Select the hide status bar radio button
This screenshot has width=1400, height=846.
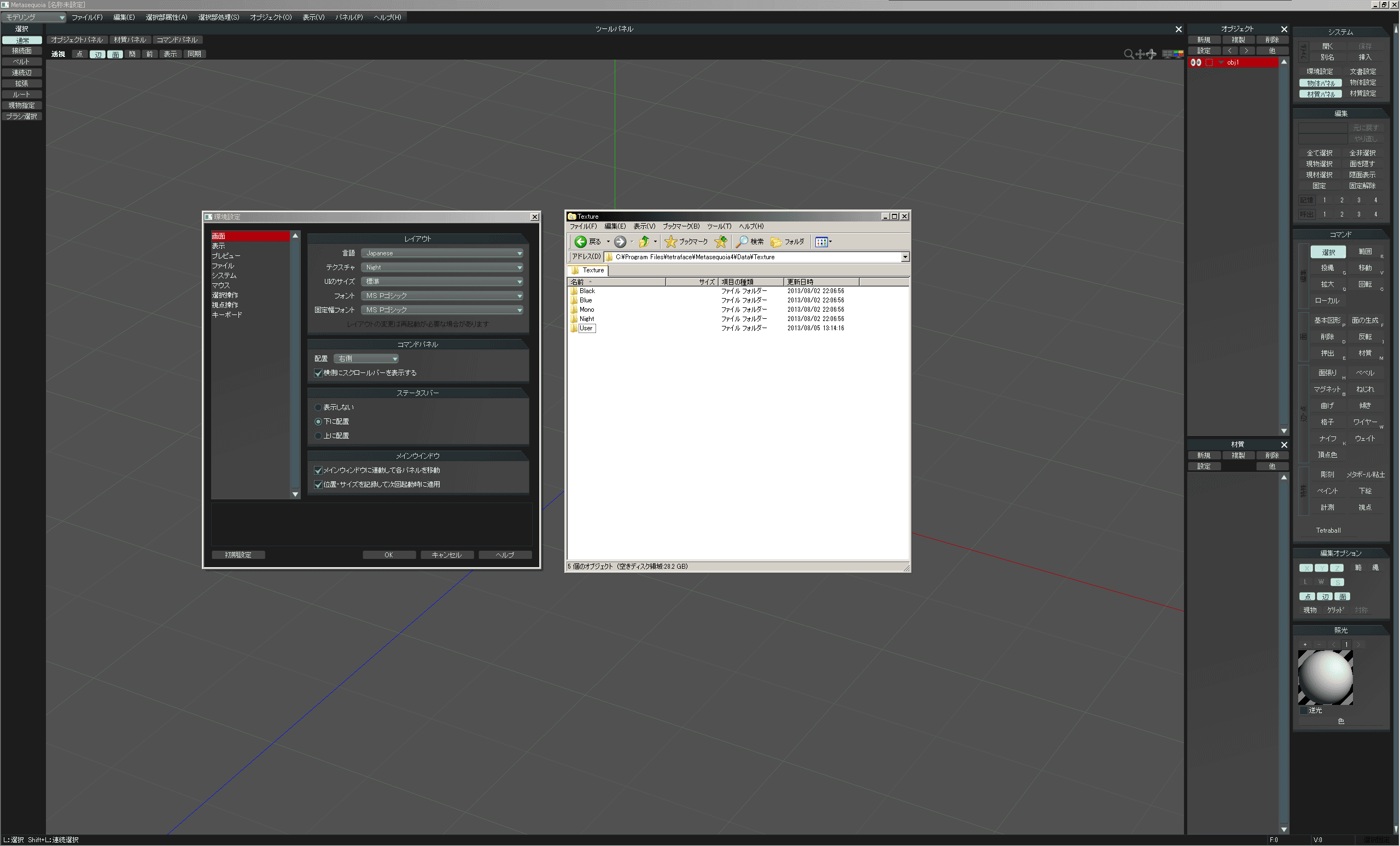318,407
